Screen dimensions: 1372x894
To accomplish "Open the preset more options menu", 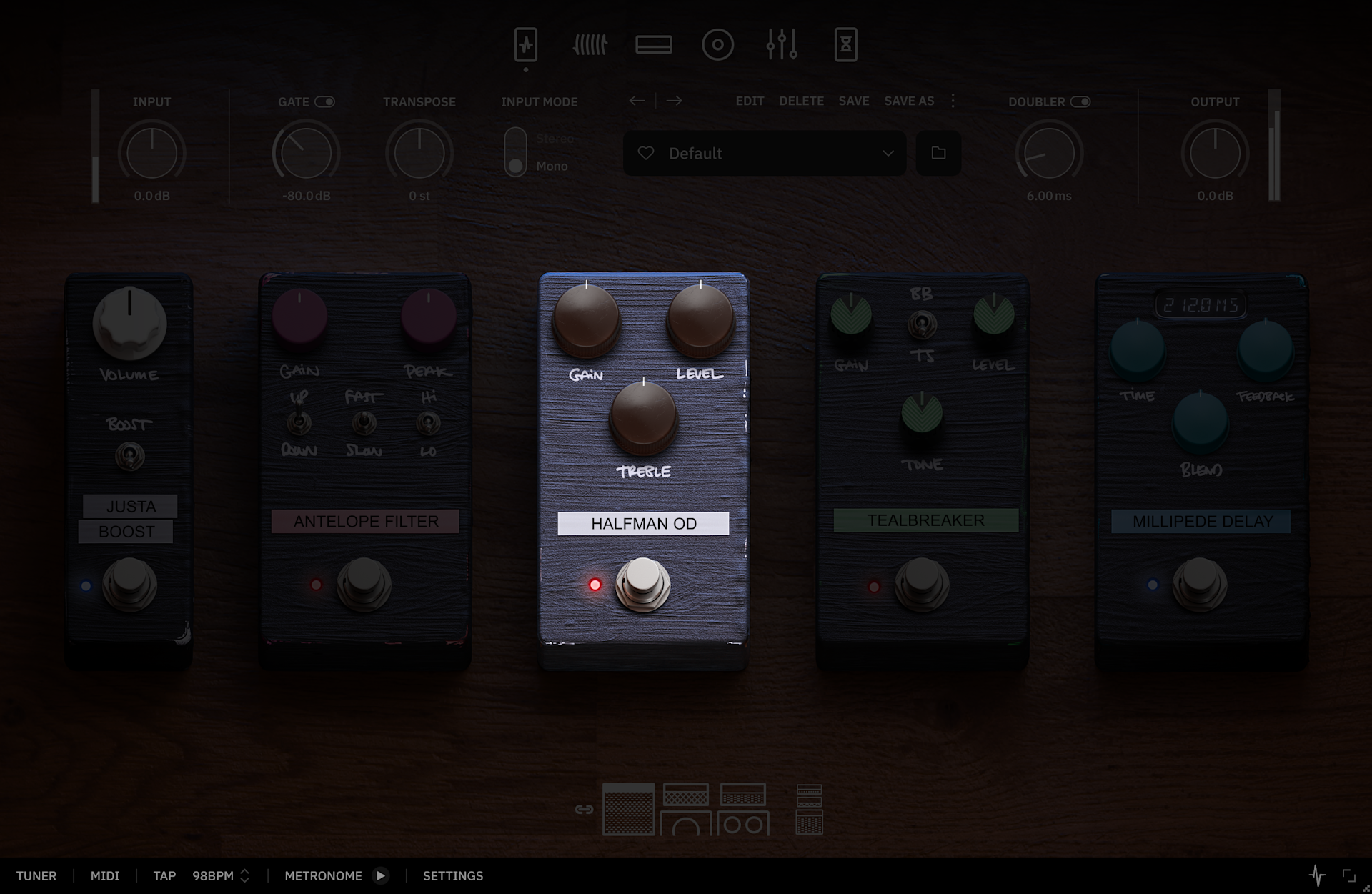I will (x=953, y=101).
